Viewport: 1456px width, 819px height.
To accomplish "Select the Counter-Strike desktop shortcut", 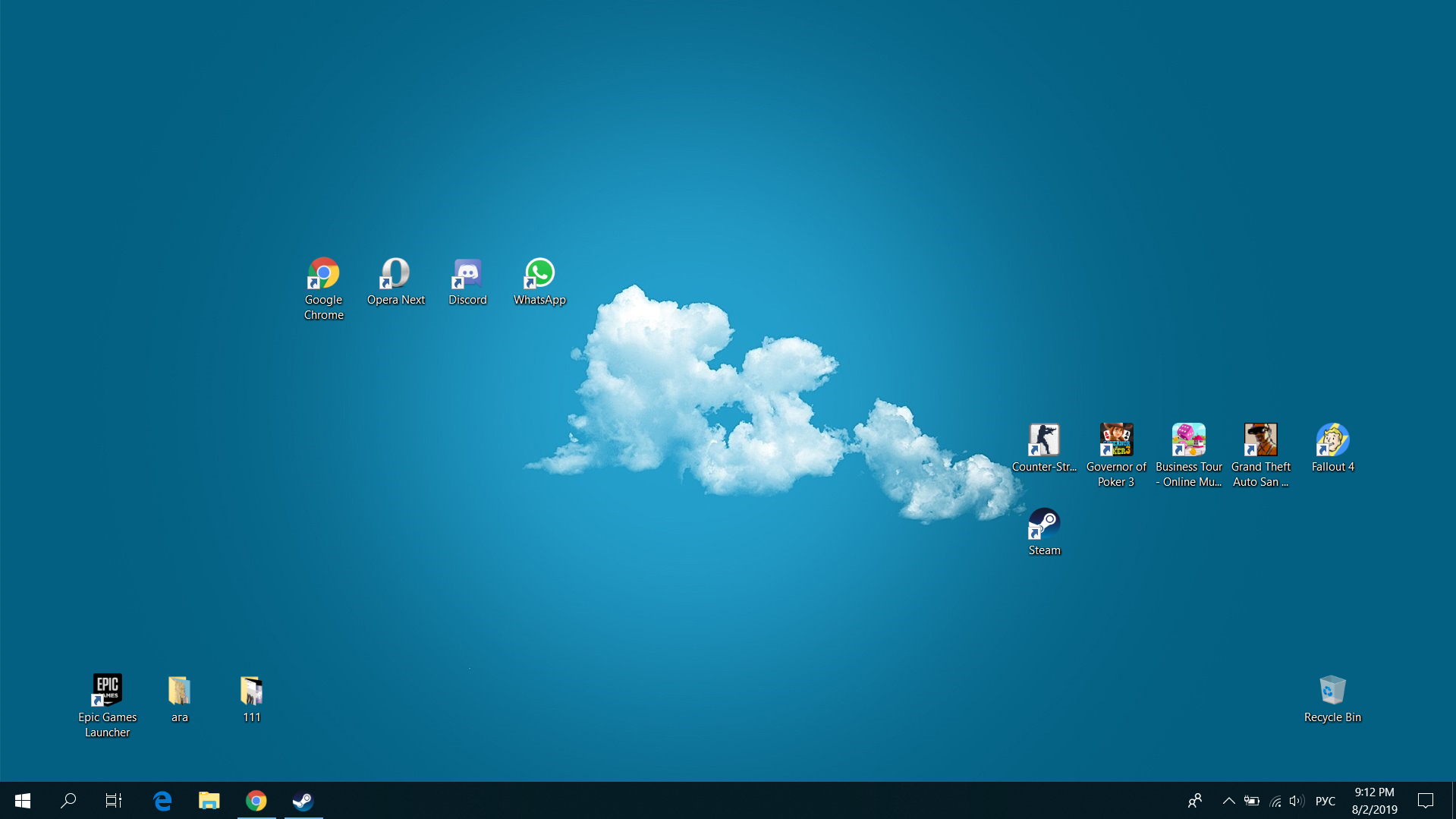I will [x=1044, y=449].
